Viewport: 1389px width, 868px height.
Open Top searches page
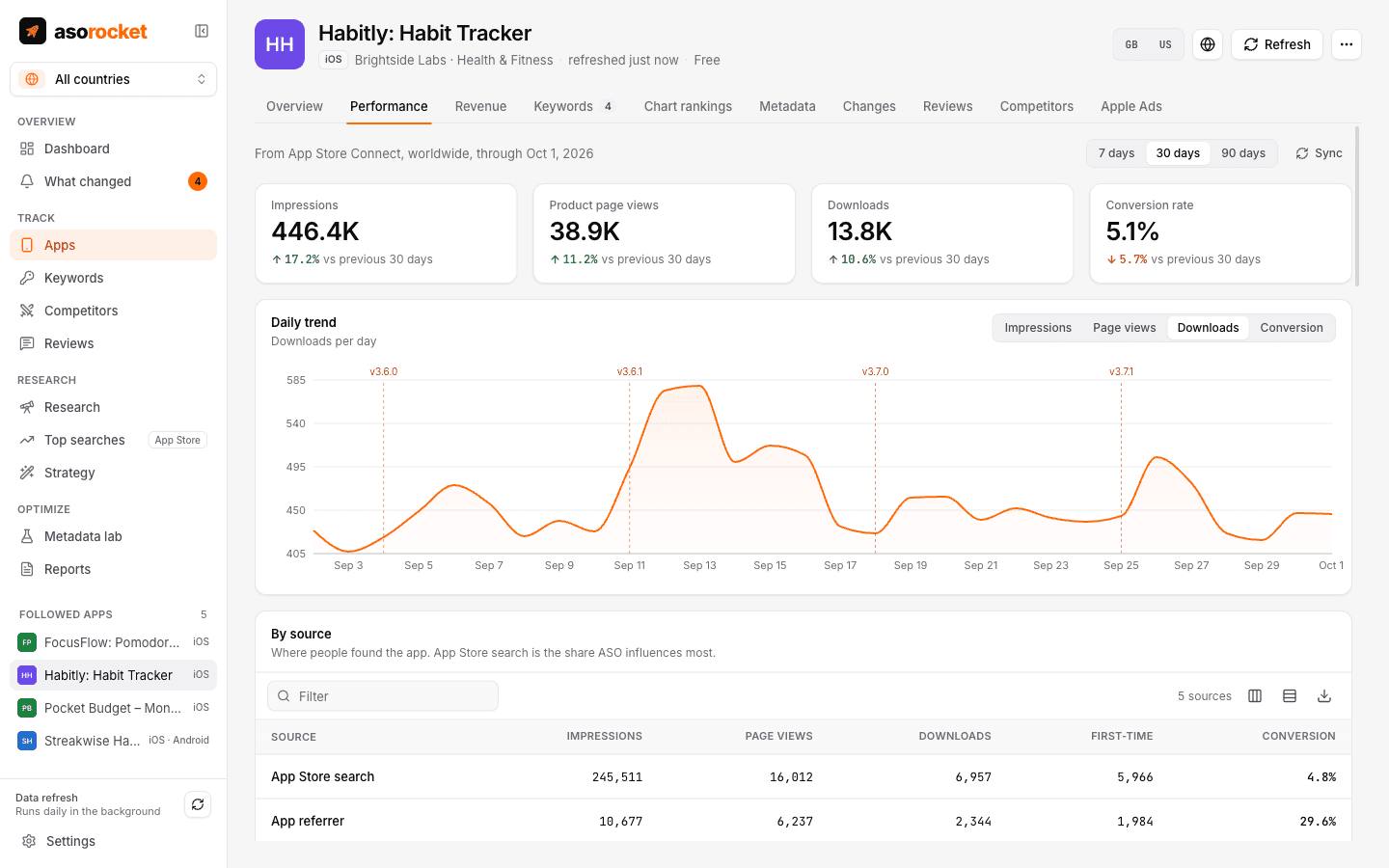click(x=113, y=440)
